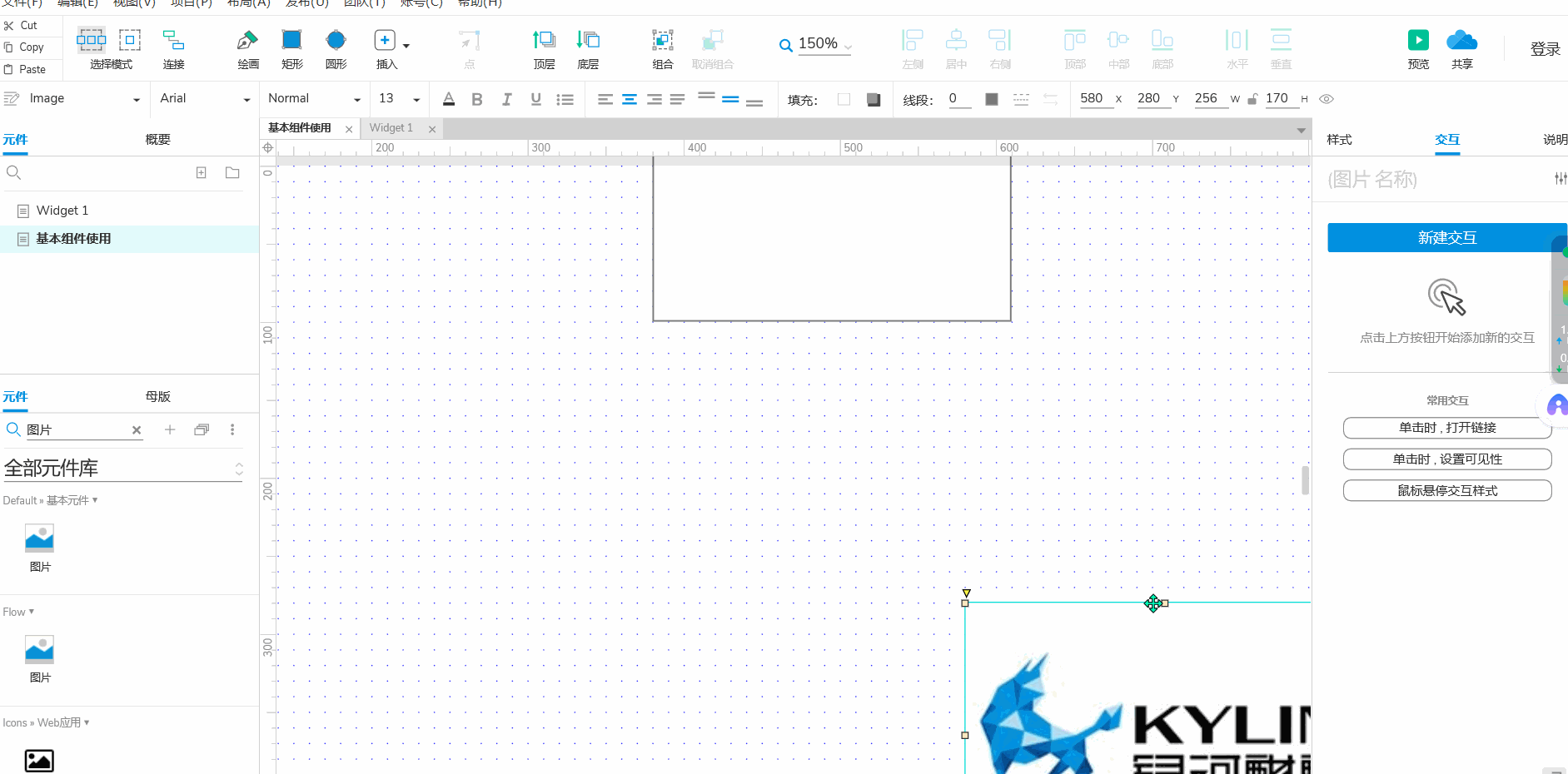The width and height of the screenshot is (1568, 774).
Task: Toggle bold formatting
Action: click(477, 99)
